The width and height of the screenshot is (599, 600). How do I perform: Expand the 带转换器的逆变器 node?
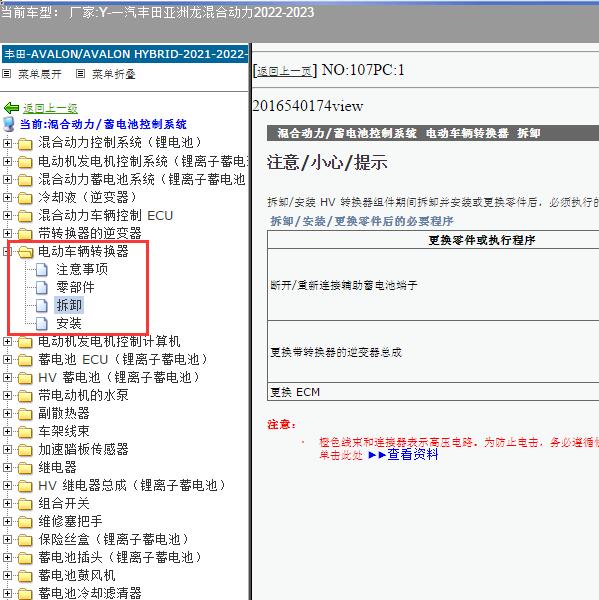(x=7, y=233)
